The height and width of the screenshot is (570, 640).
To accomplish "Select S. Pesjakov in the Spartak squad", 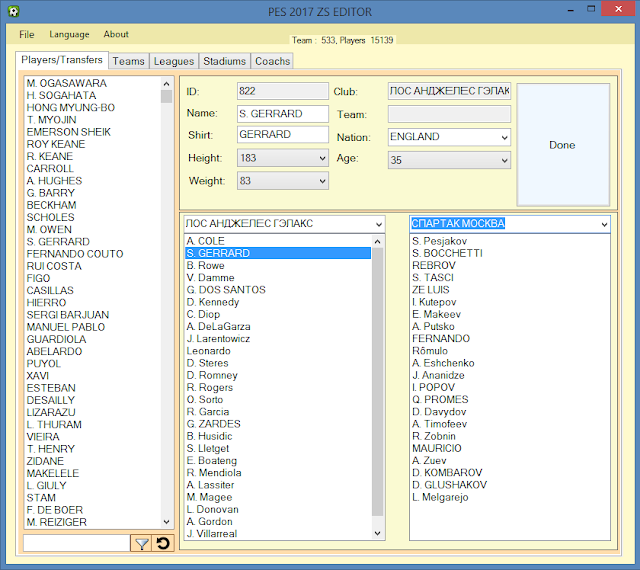I will [x=439, y=241].
